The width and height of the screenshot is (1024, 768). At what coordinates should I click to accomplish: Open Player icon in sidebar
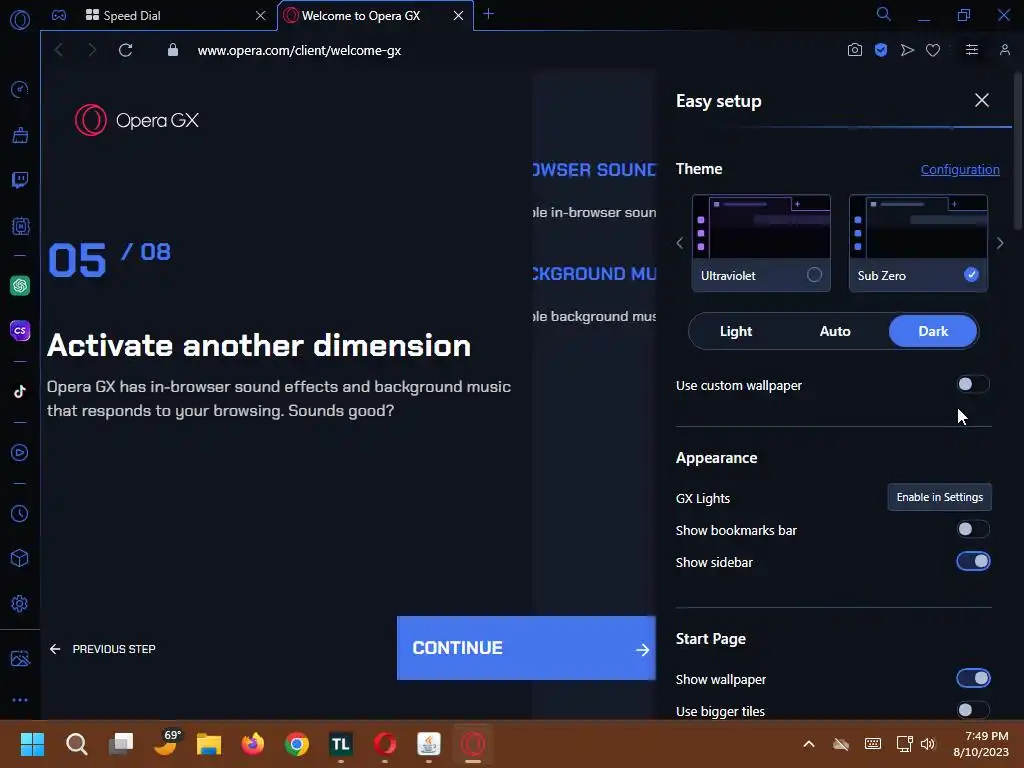coord(20,453)
